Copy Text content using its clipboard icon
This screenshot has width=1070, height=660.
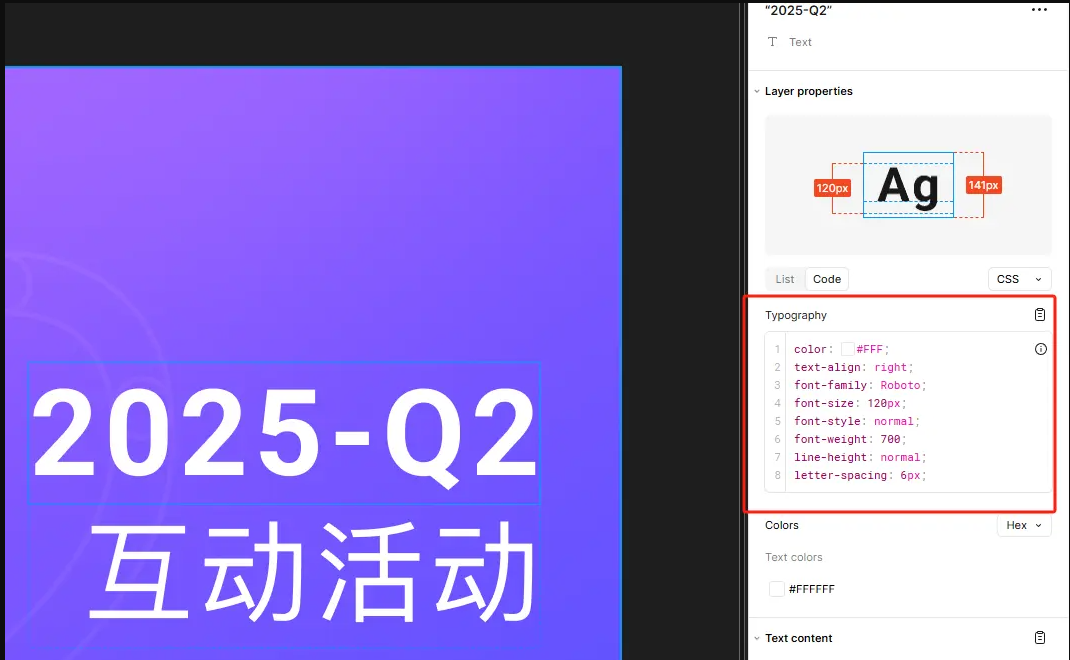click(1040, 637)
